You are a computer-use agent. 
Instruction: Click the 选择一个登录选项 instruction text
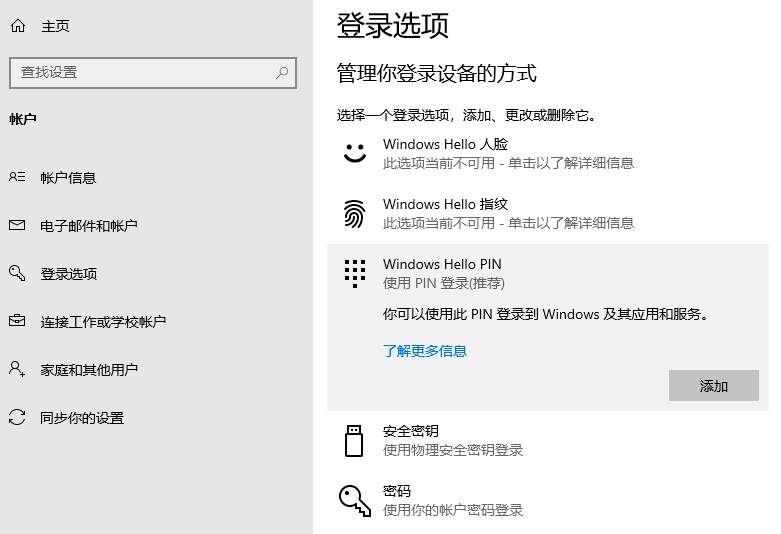pyautogui.click(x=466, y=115)
